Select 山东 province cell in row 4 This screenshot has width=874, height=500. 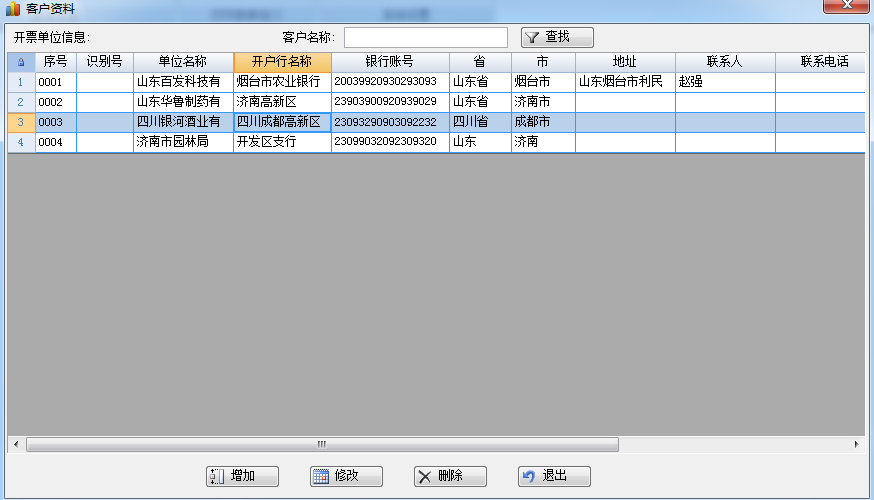click(480, 142)
